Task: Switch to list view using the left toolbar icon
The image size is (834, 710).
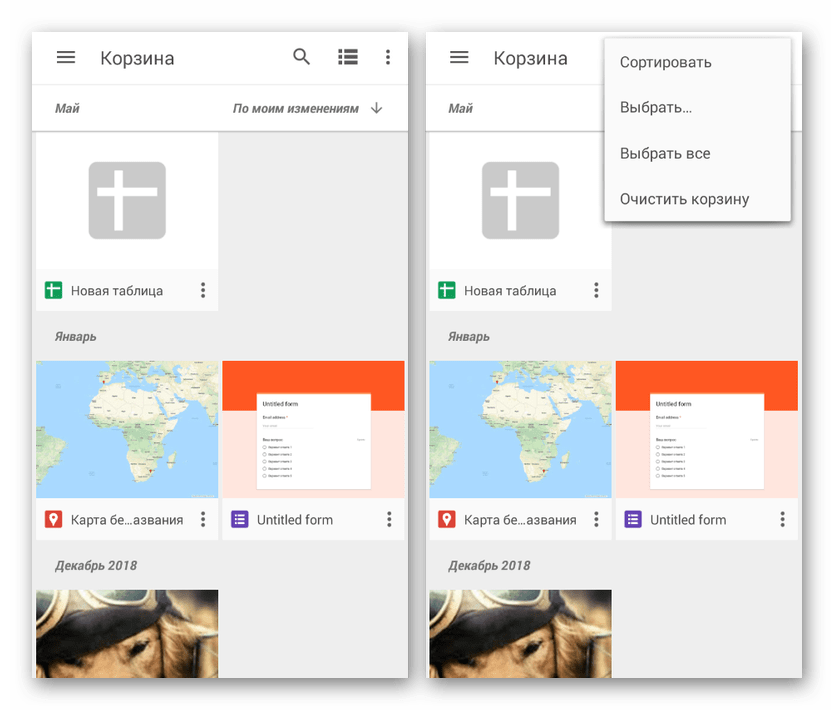Action: [347, 57]
